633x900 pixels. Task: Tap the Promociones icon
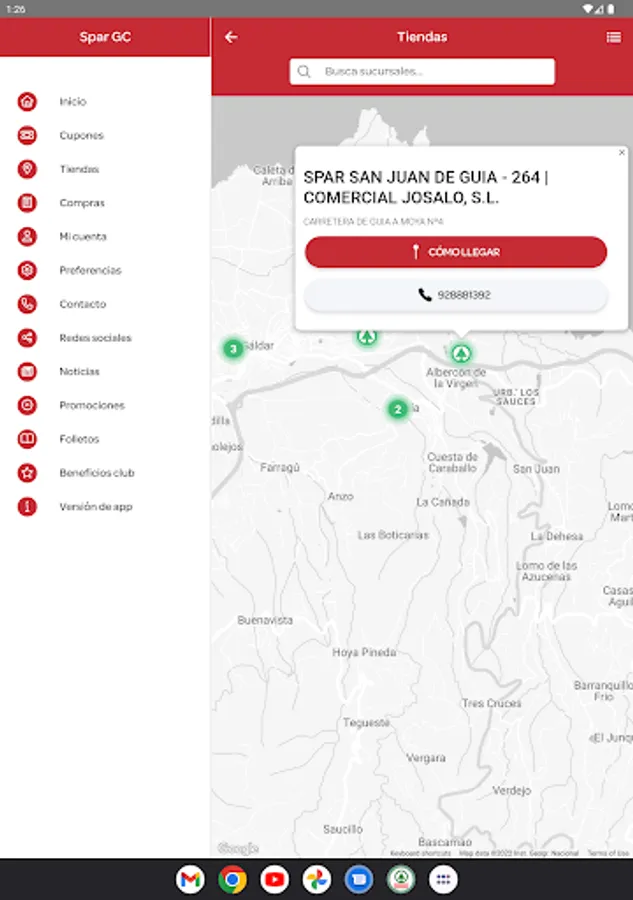click(27, 405)
